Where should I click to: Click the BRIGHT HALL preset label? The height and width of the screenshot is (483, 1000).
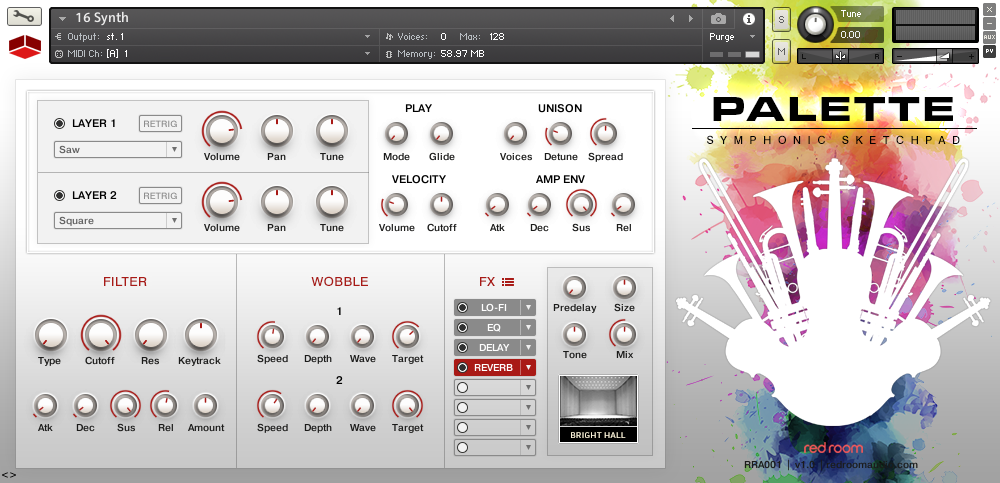click(598, 435)
